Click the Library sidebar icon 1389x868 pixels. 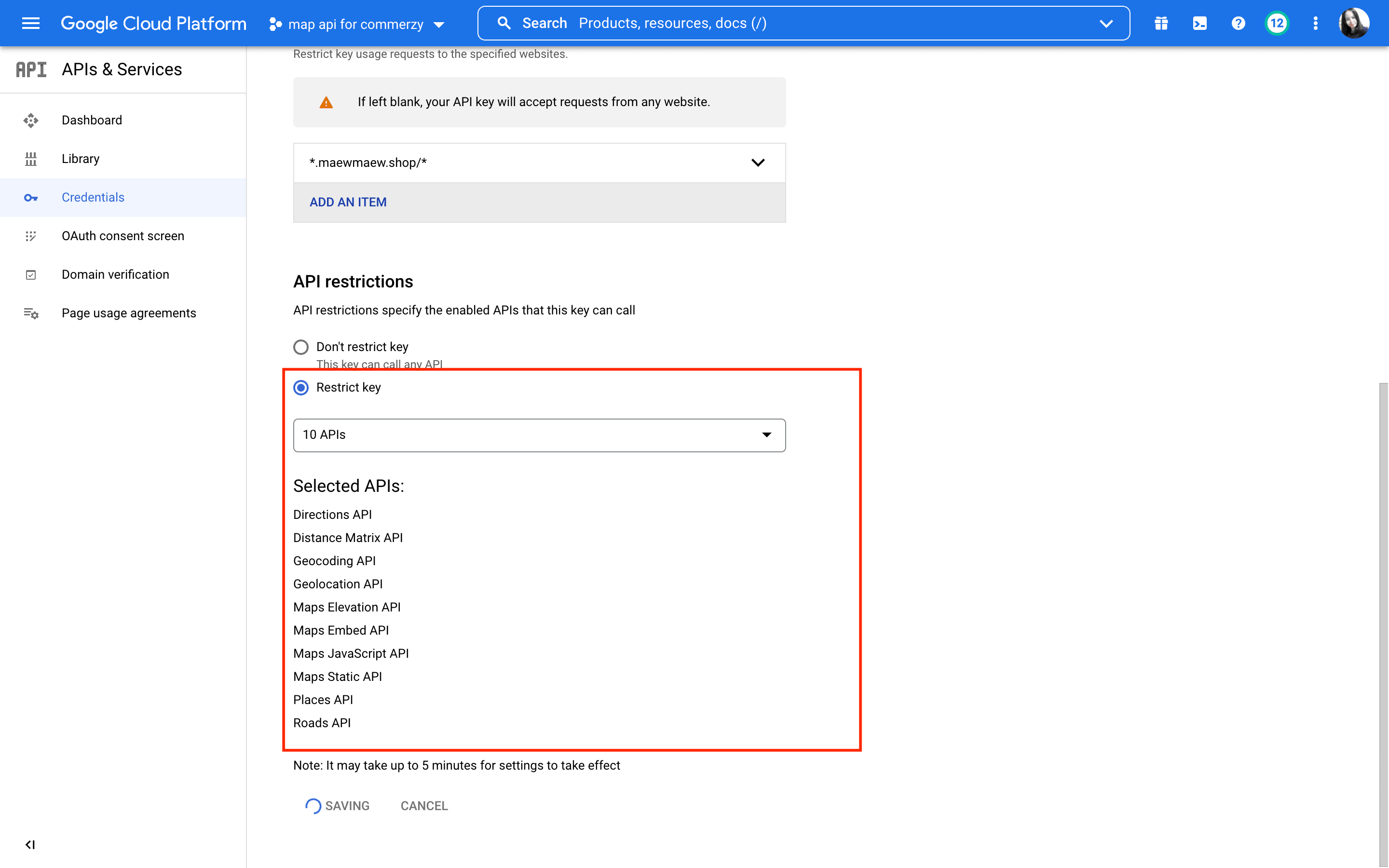coord(31,159)
